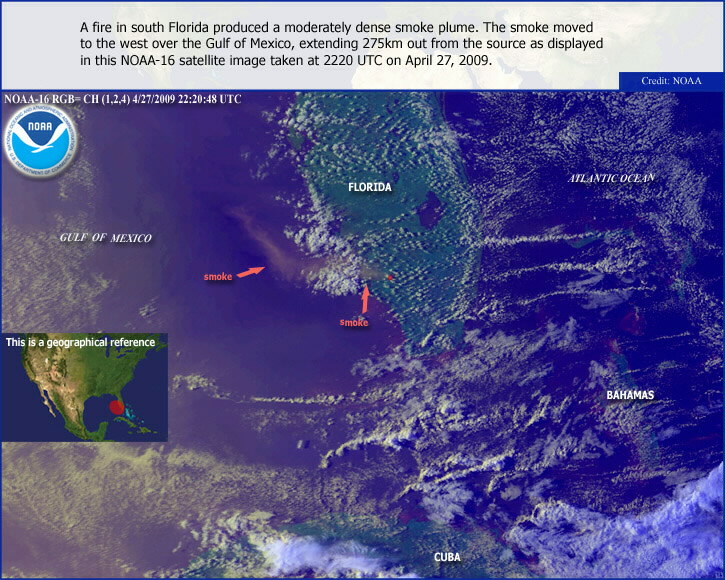725x580 pixels.
Task: Click Lake Okeechobee on the Florida peninsula
Action: tap(431, 210)
